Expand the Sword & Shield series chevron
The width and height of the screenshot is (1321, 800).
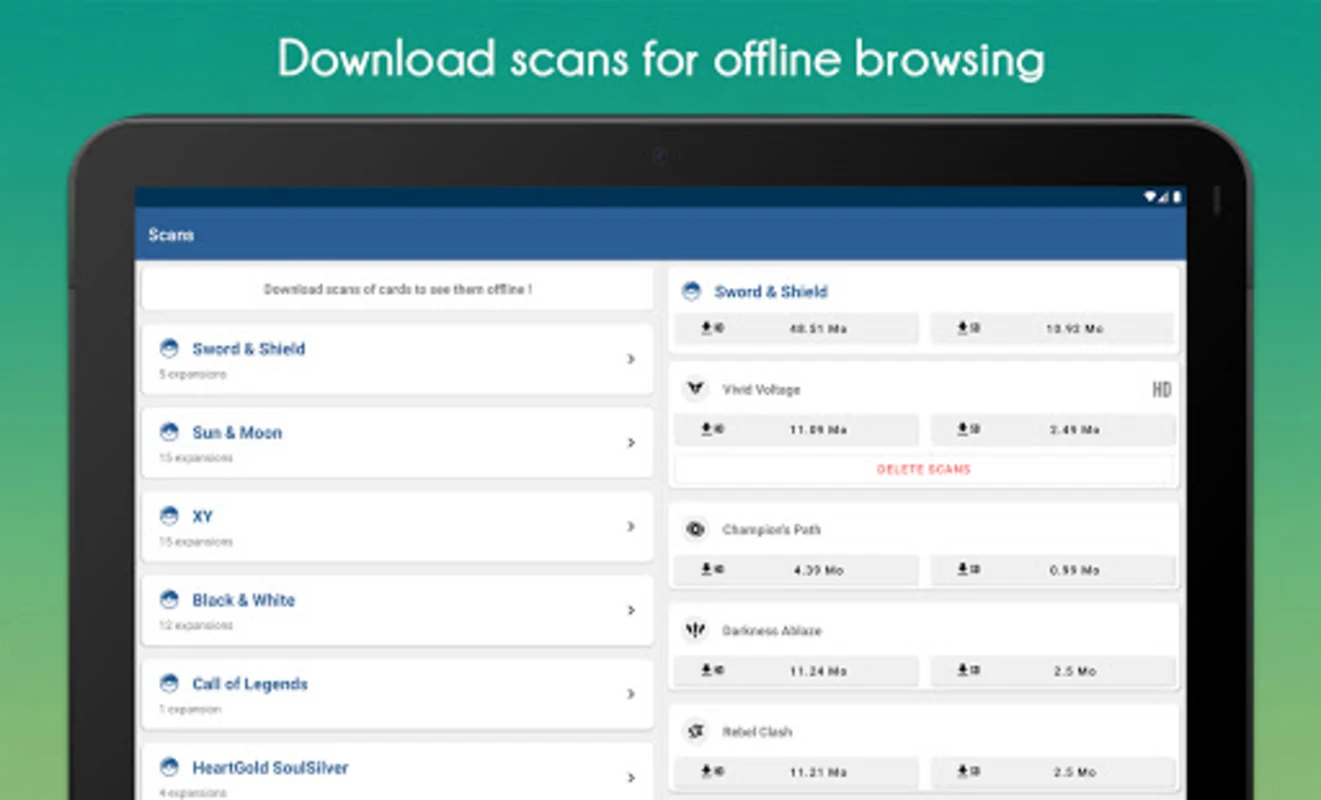631,358
